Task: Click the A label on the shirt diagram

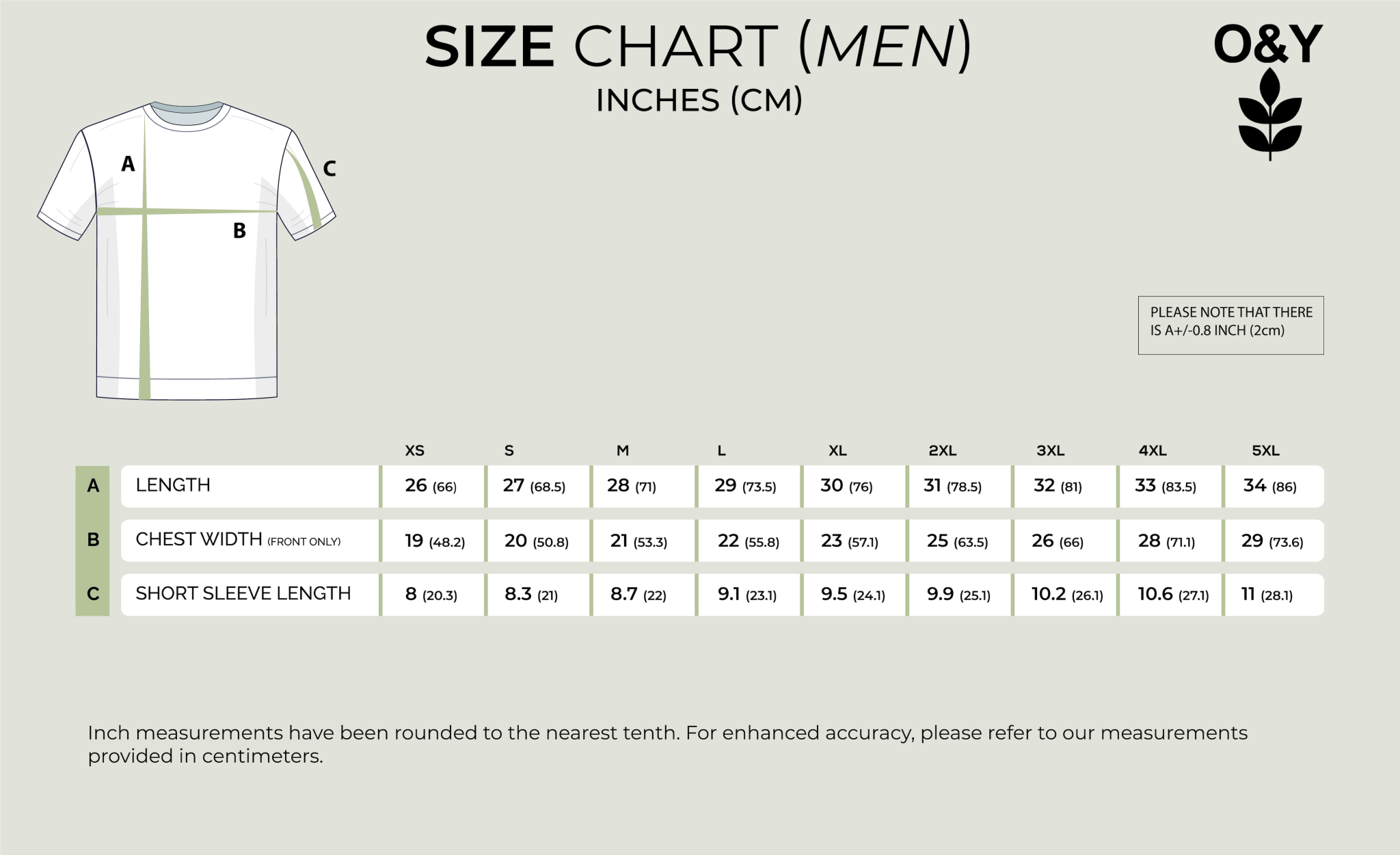Action: coord(128,164)
